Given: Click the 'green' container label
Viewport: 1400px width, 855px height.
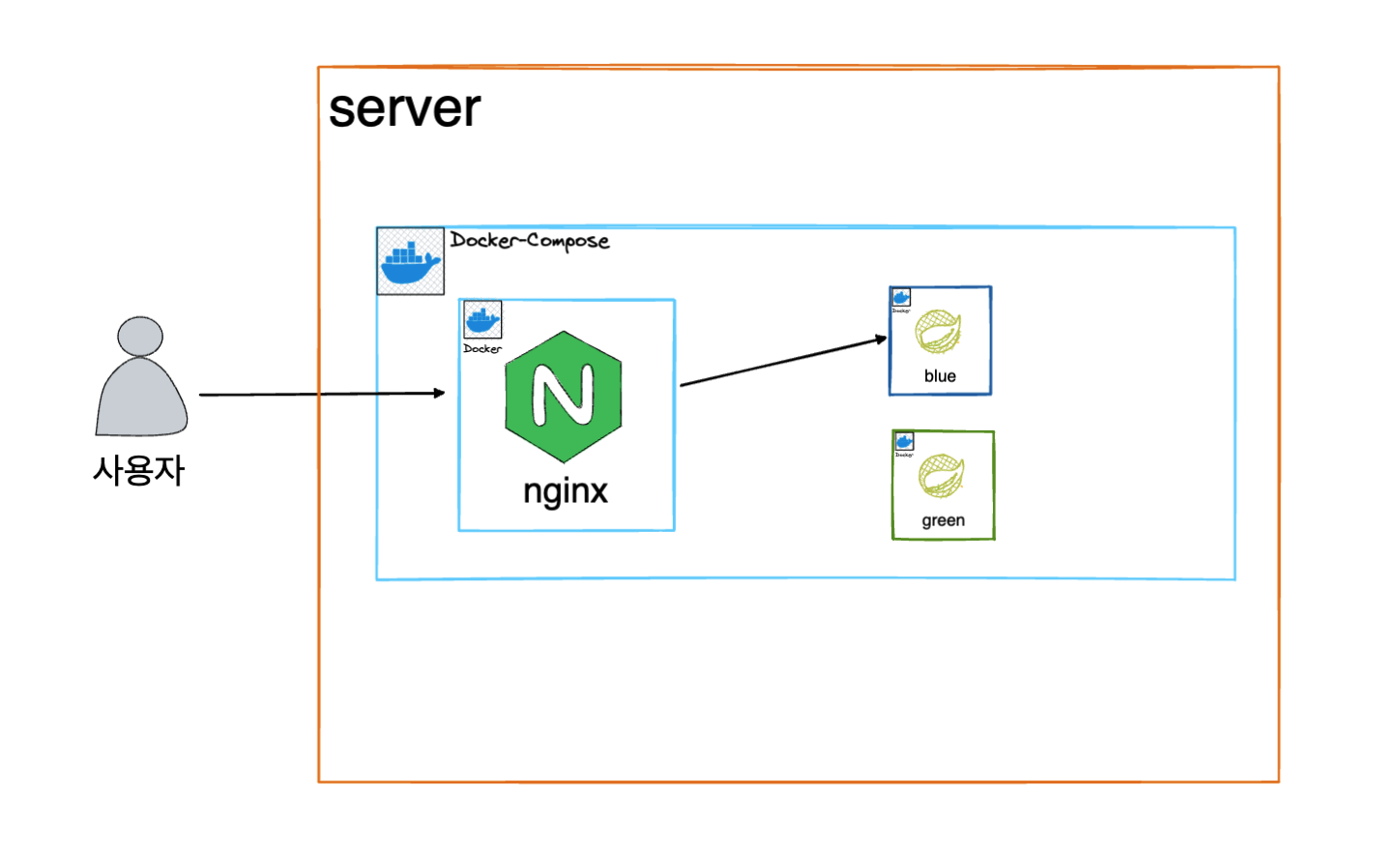Looking at the screenshot, I should tap(943, 520).
